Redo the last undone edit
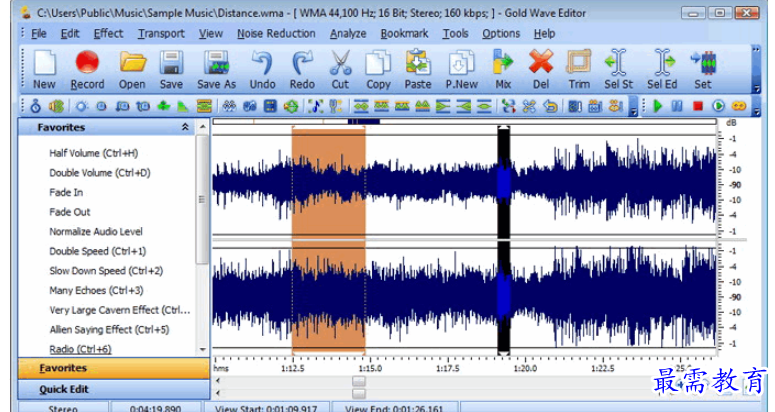This screenshot has width=775, height=412. tap(302, 69)
